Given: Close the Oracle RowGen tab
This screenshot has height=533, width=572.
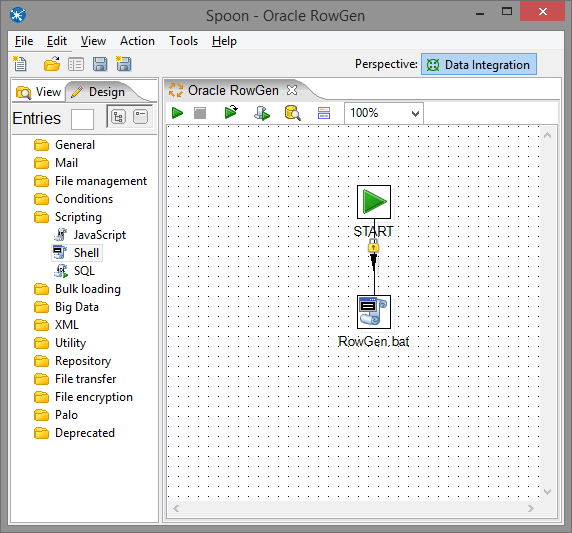Looking at the screenshot, I should pos(292,90).
